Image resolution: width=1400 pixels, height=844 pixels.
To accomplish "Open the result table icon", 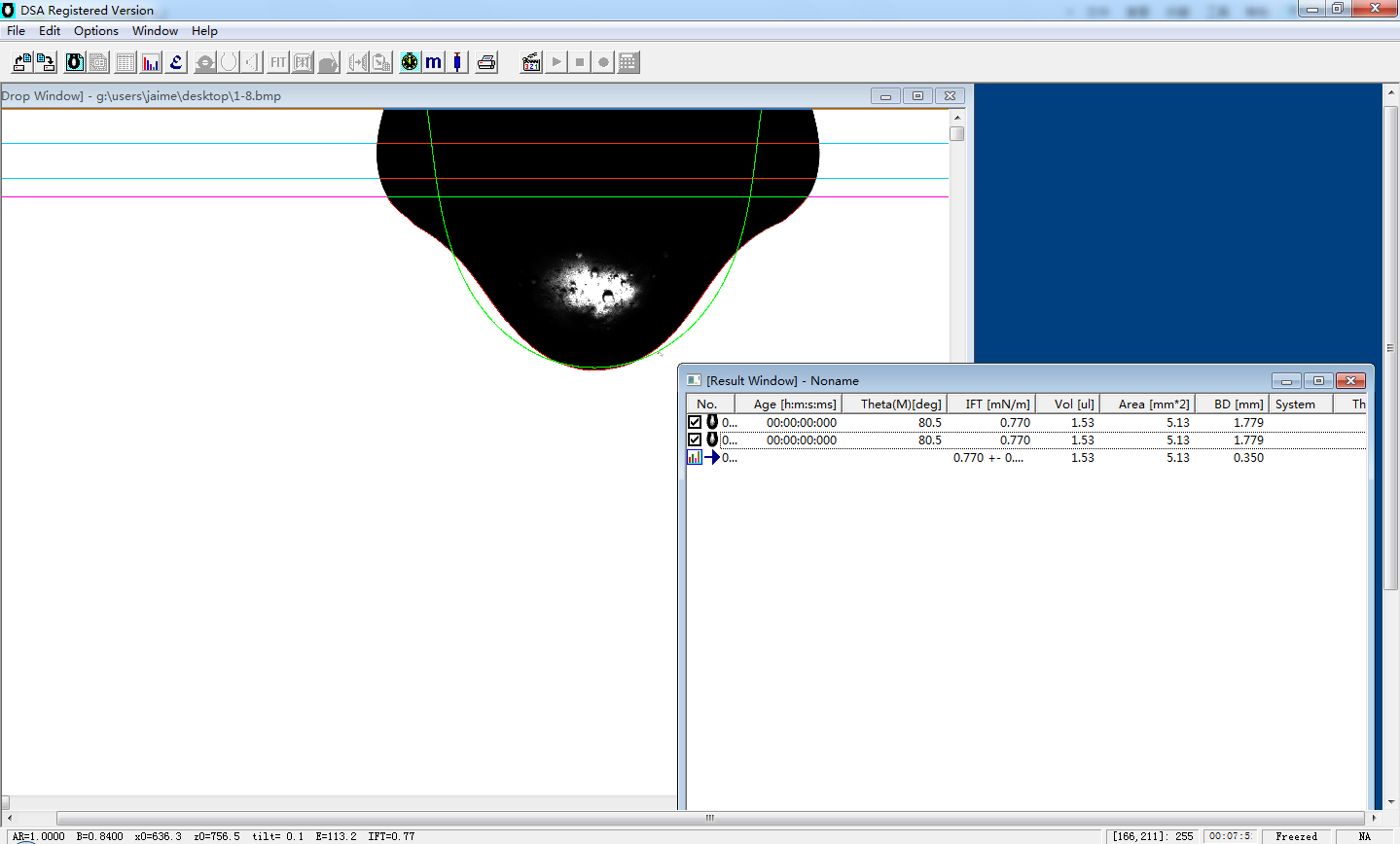I will 126,61.
